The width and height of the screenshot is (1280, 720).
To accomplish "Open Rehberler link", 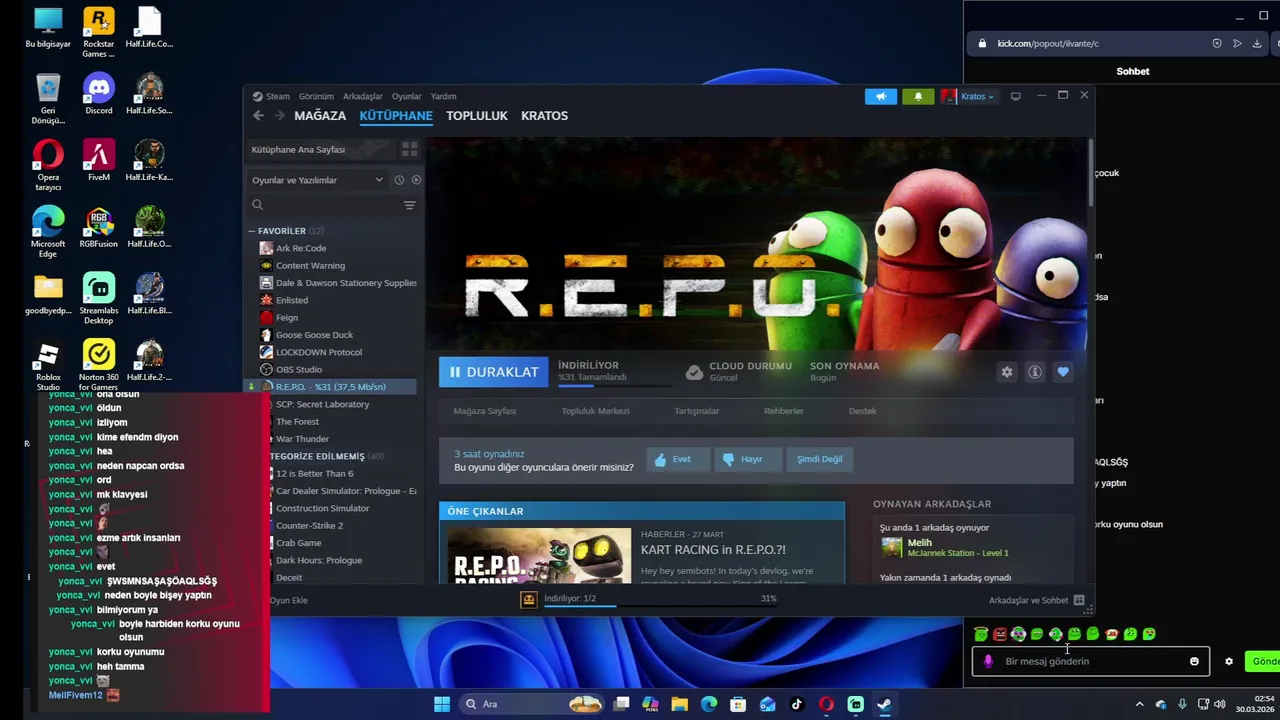I will tap(784, 411).
